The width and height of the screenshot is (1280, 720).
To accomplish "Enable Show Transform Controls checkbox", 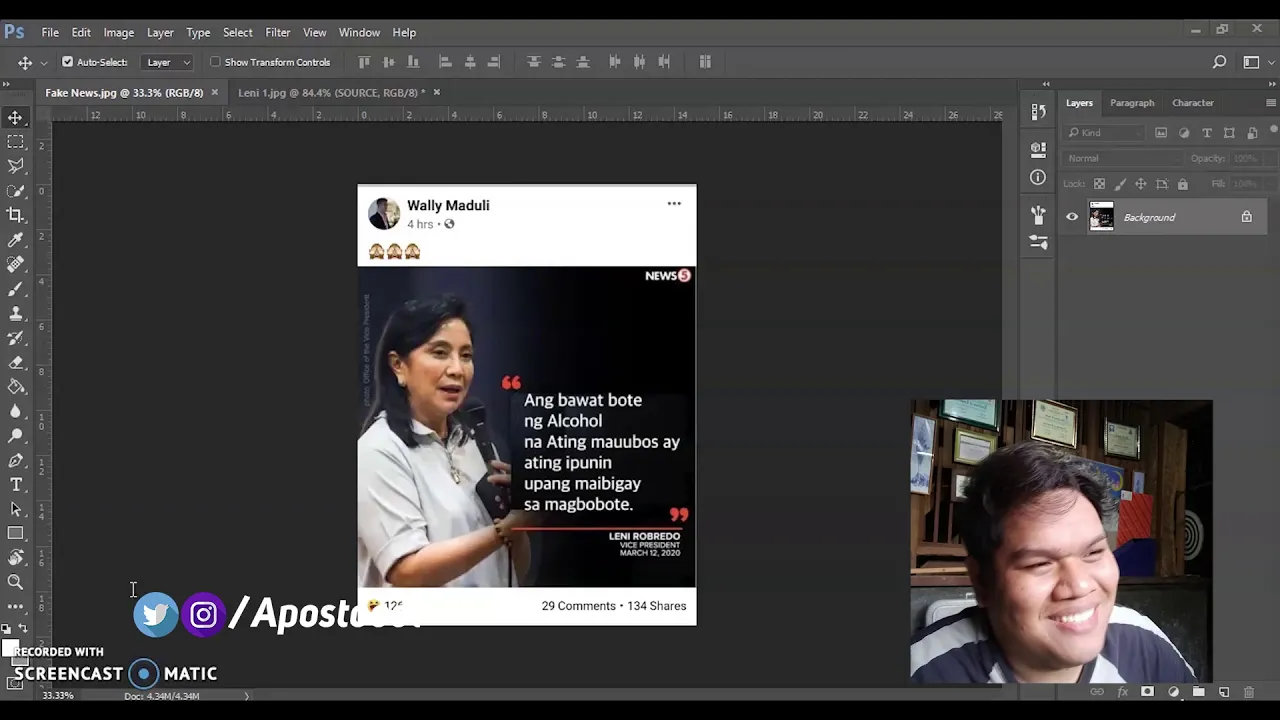I will (x=215, y=62).
